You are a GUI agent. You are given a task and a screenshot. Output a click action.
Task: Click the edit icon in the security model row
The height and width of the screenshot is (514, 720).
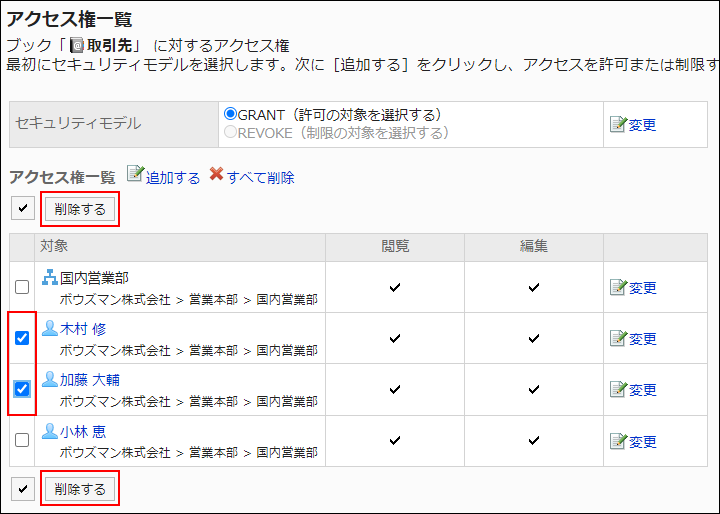618,124
